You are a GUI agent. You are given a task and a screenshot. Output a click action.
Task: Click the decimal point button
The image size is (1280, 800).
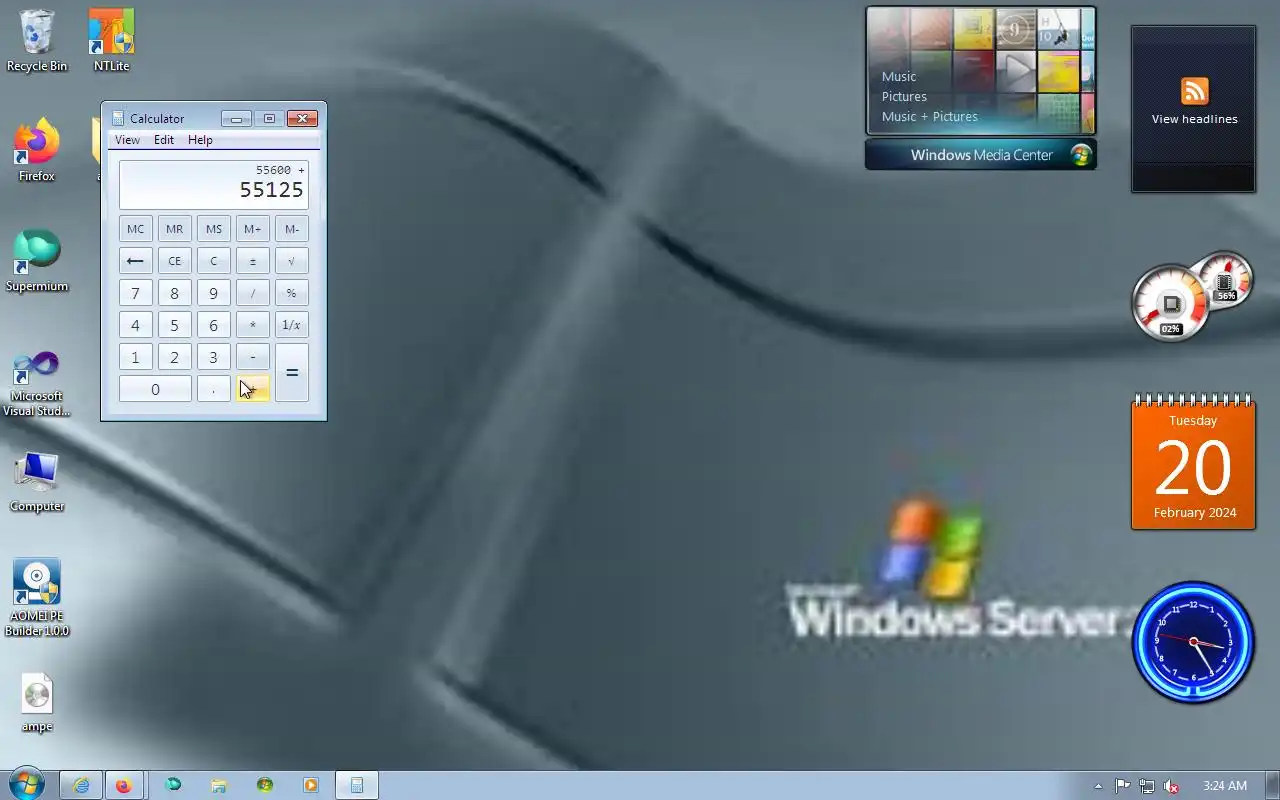(x=213, y=389)
